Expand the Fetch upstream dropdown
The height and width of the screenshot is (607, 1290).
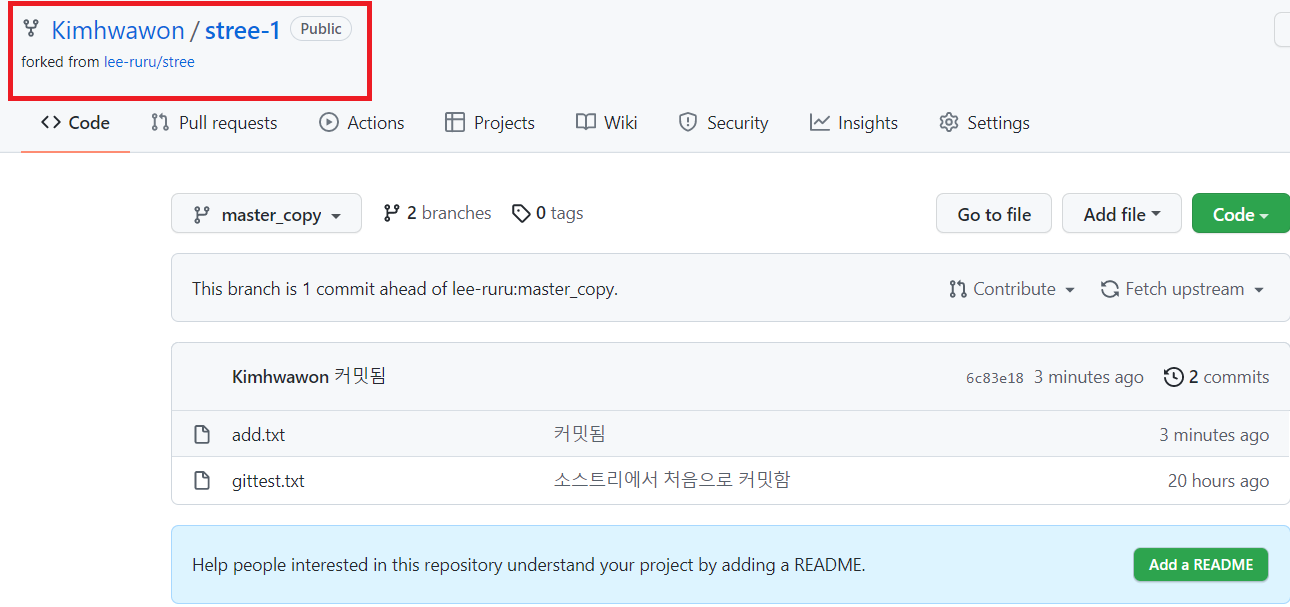tap(1182, 289)
